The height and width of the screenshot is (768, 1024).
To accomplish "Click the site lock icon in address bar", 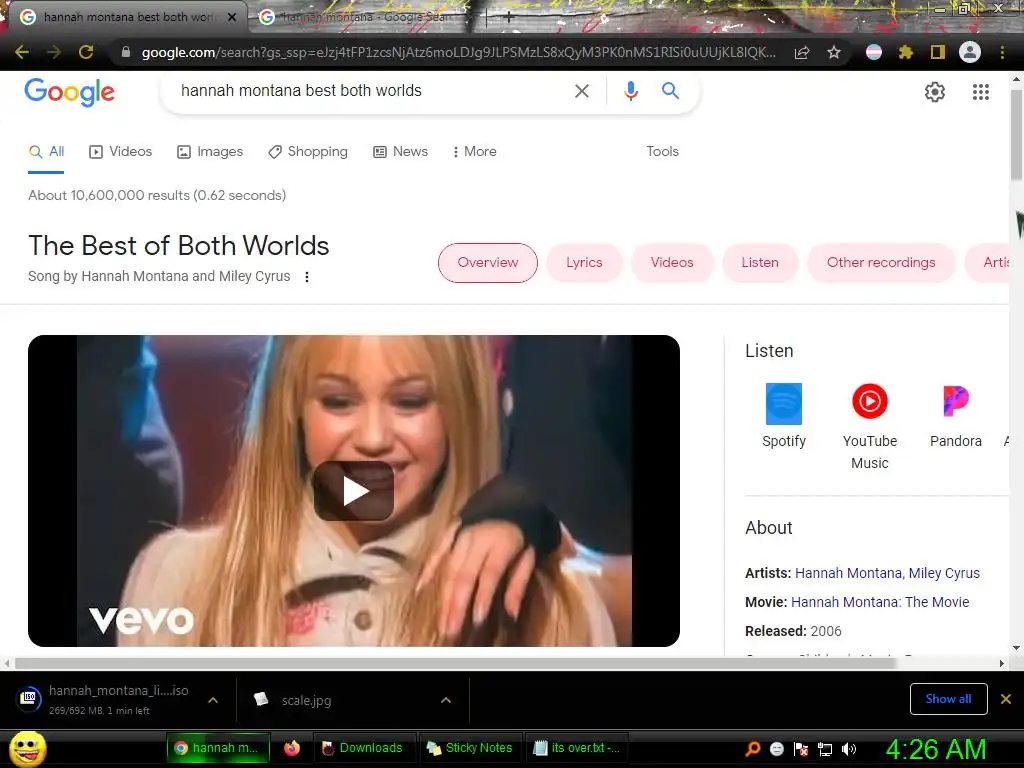I will (126, 52).
